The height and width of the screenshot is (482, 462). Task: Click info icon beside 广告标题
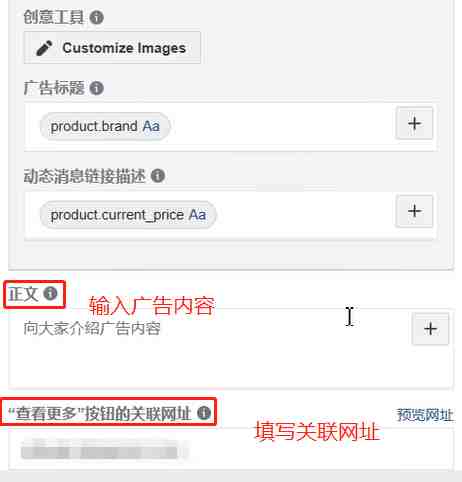(x=97, y=88)
